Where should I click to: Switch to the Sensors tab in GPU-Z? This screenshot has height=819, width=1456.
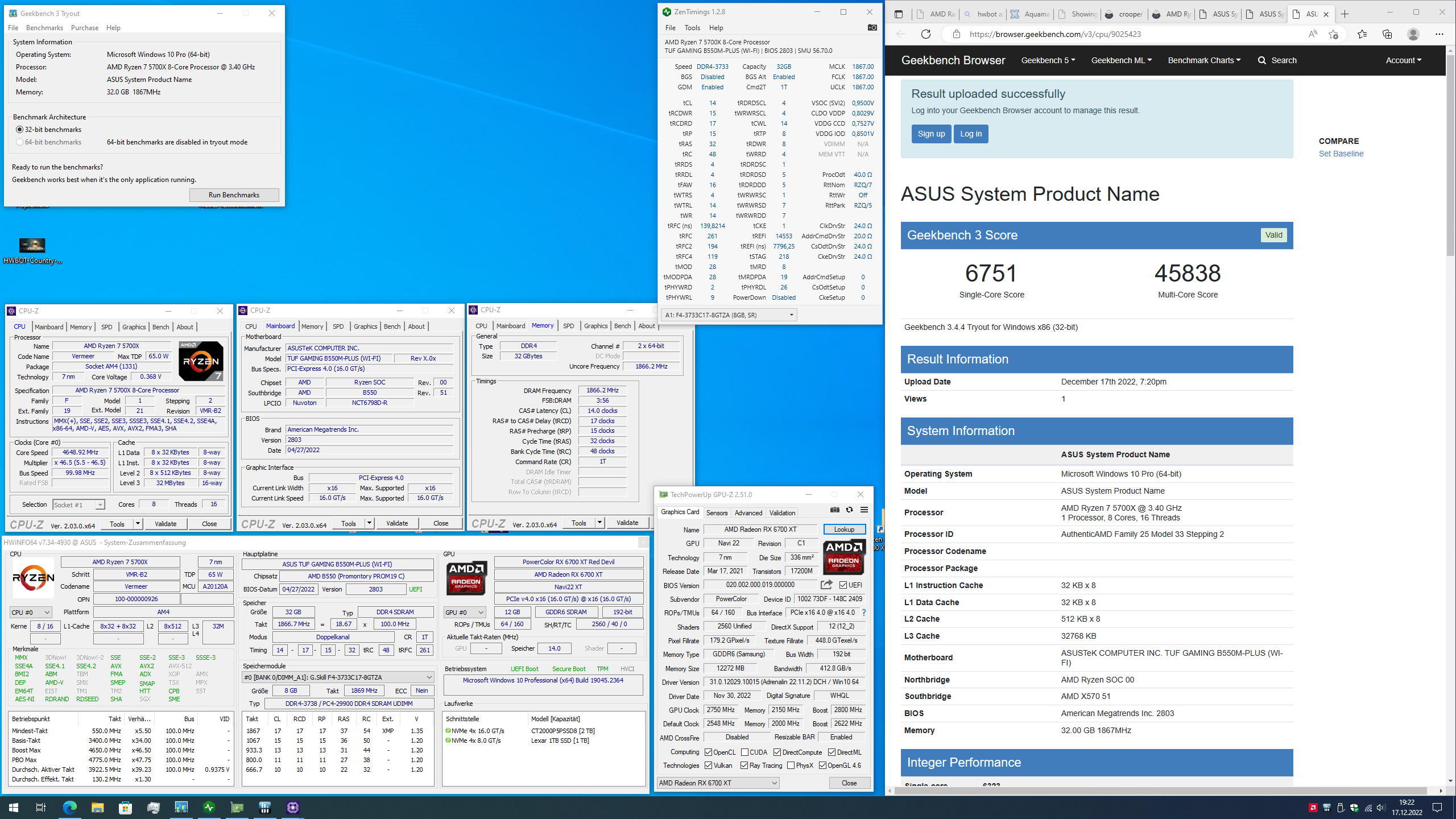click(717, 512)
